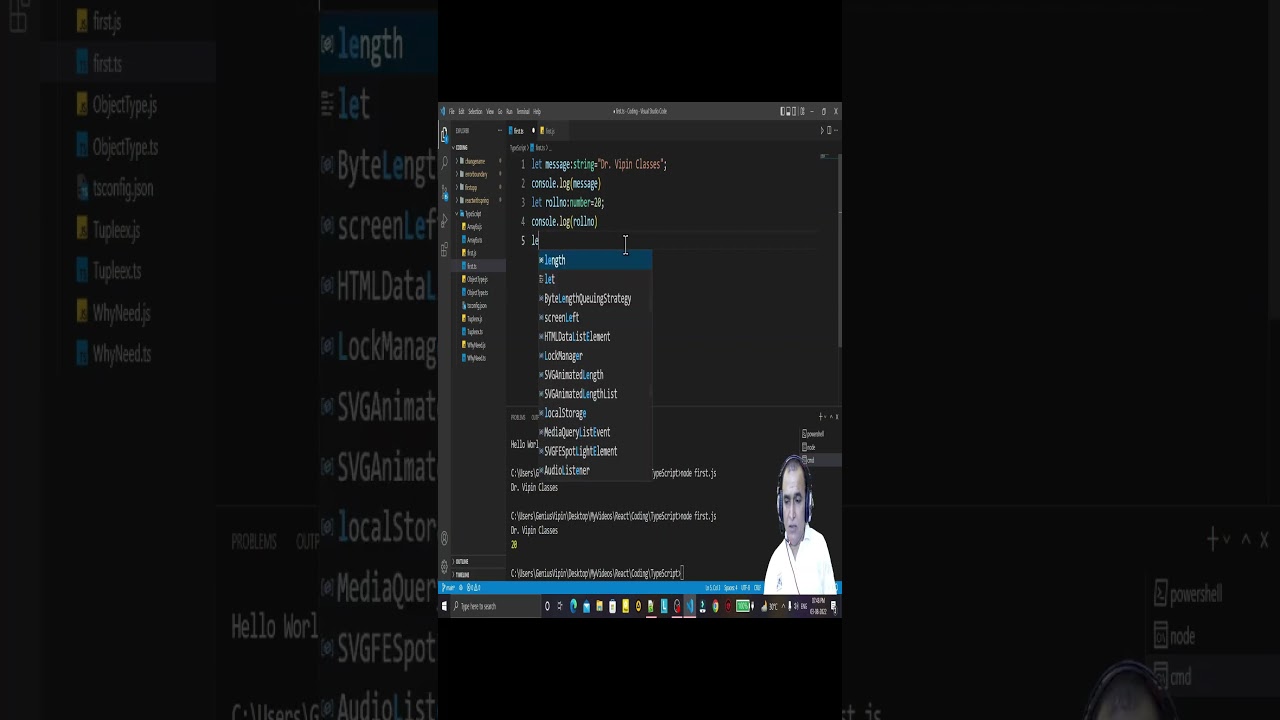This screenshot has width=1280, height=720.
Task: Toggle the panel layout button
Action: click(x=788, y=111)
